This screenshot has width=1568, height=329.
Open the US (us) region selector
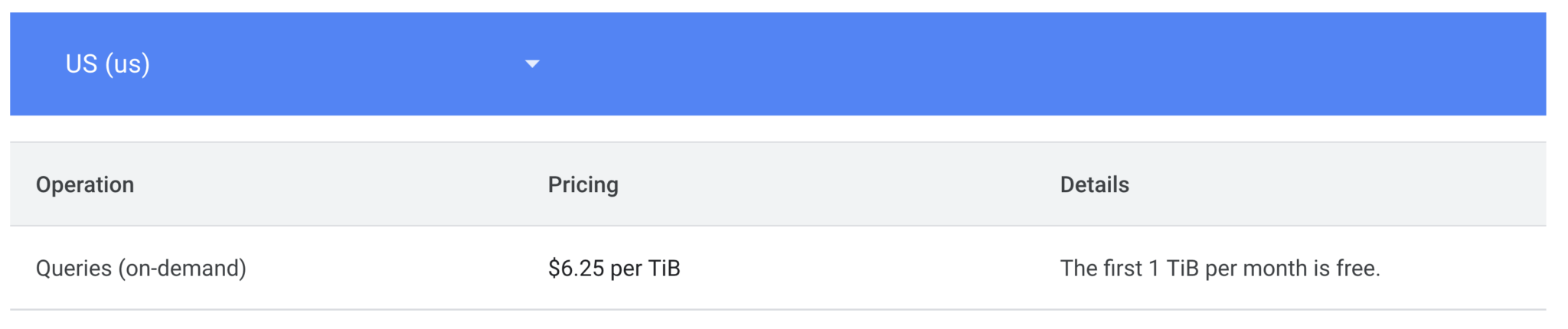[302, 64]
